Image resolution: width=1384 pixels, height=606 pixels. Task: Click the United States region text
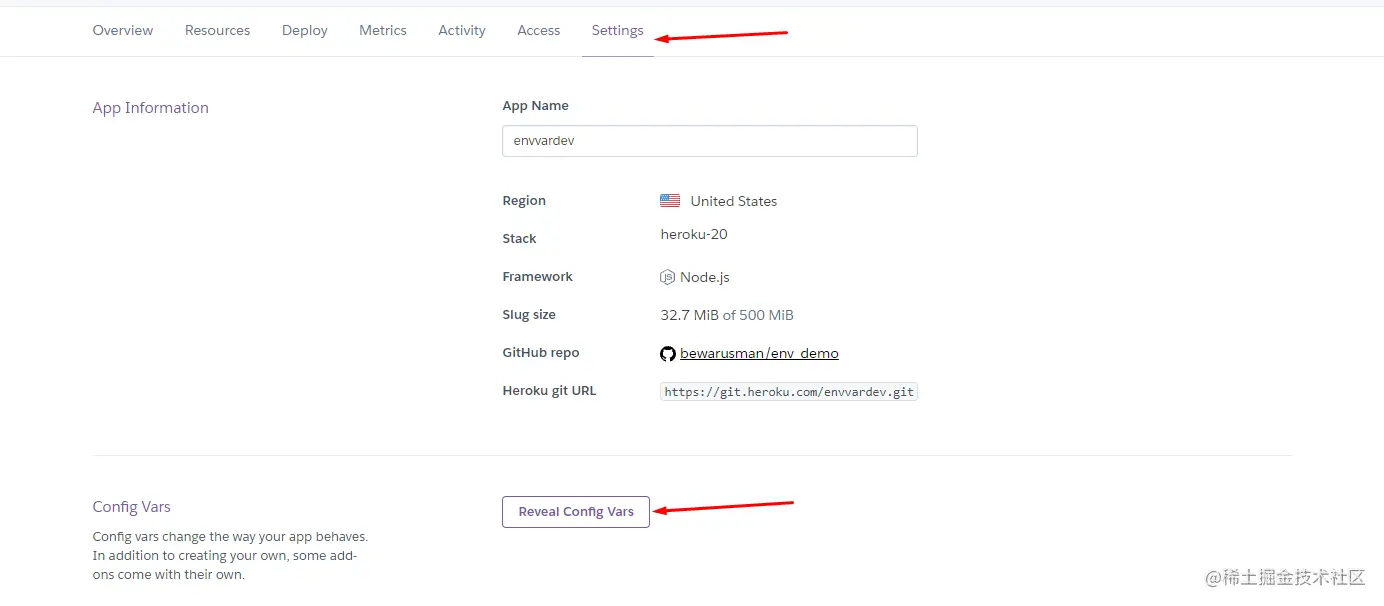coord(734,201)
